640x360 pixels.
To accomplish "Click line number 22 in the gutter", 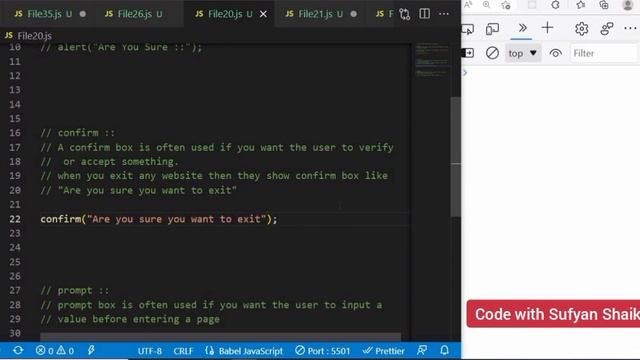I will tap(15, 219).
